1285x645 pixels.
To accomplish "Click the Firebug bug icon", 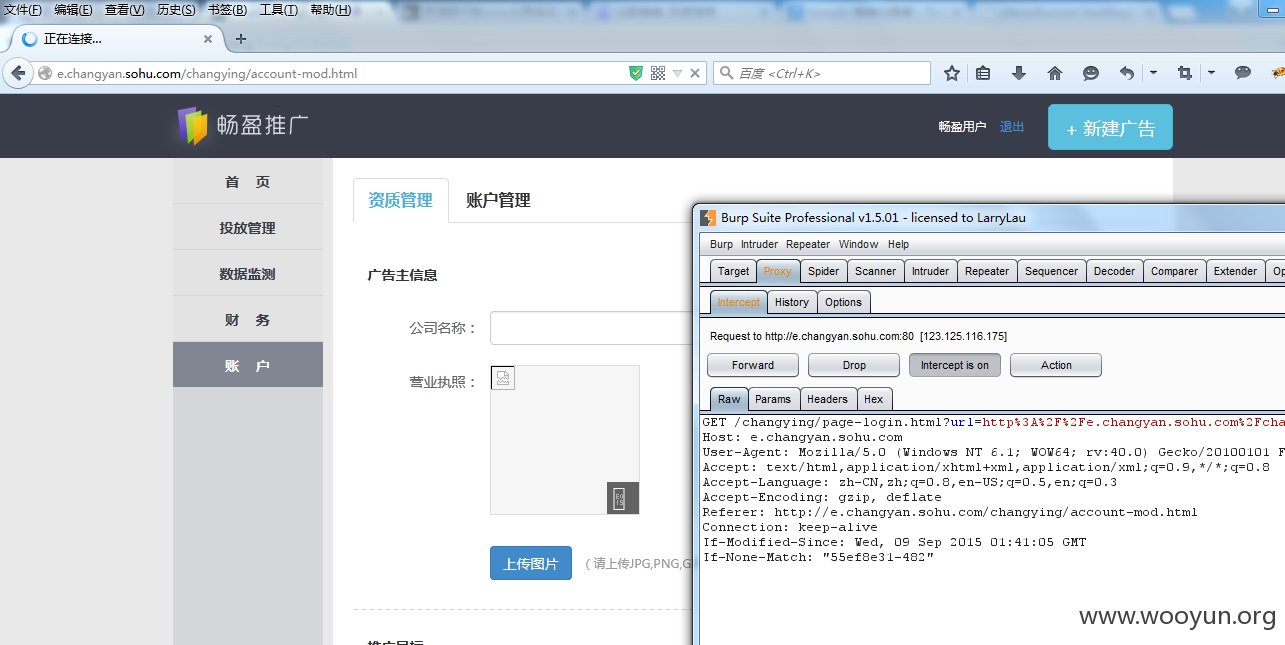I will [1277, 73].
